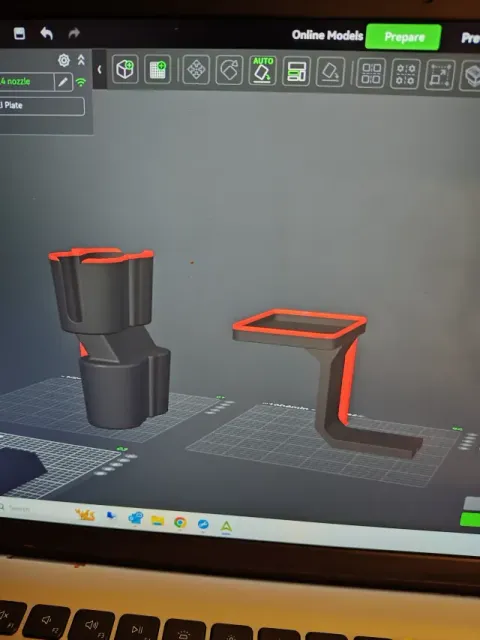480x640 pixels.
Task: Click the Split to parts gear-grid icon
Action: (406, 74)
